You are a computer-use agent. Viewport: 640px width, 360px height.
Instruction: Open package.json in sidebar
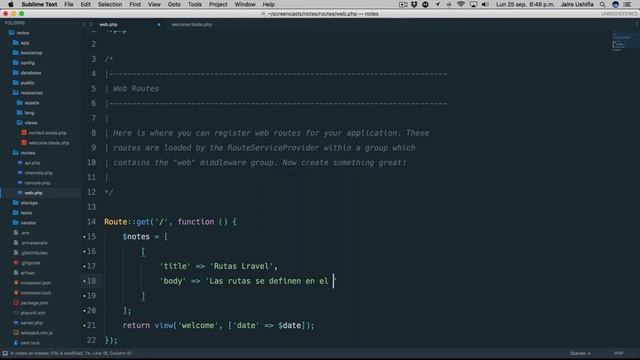pos(31,303)
